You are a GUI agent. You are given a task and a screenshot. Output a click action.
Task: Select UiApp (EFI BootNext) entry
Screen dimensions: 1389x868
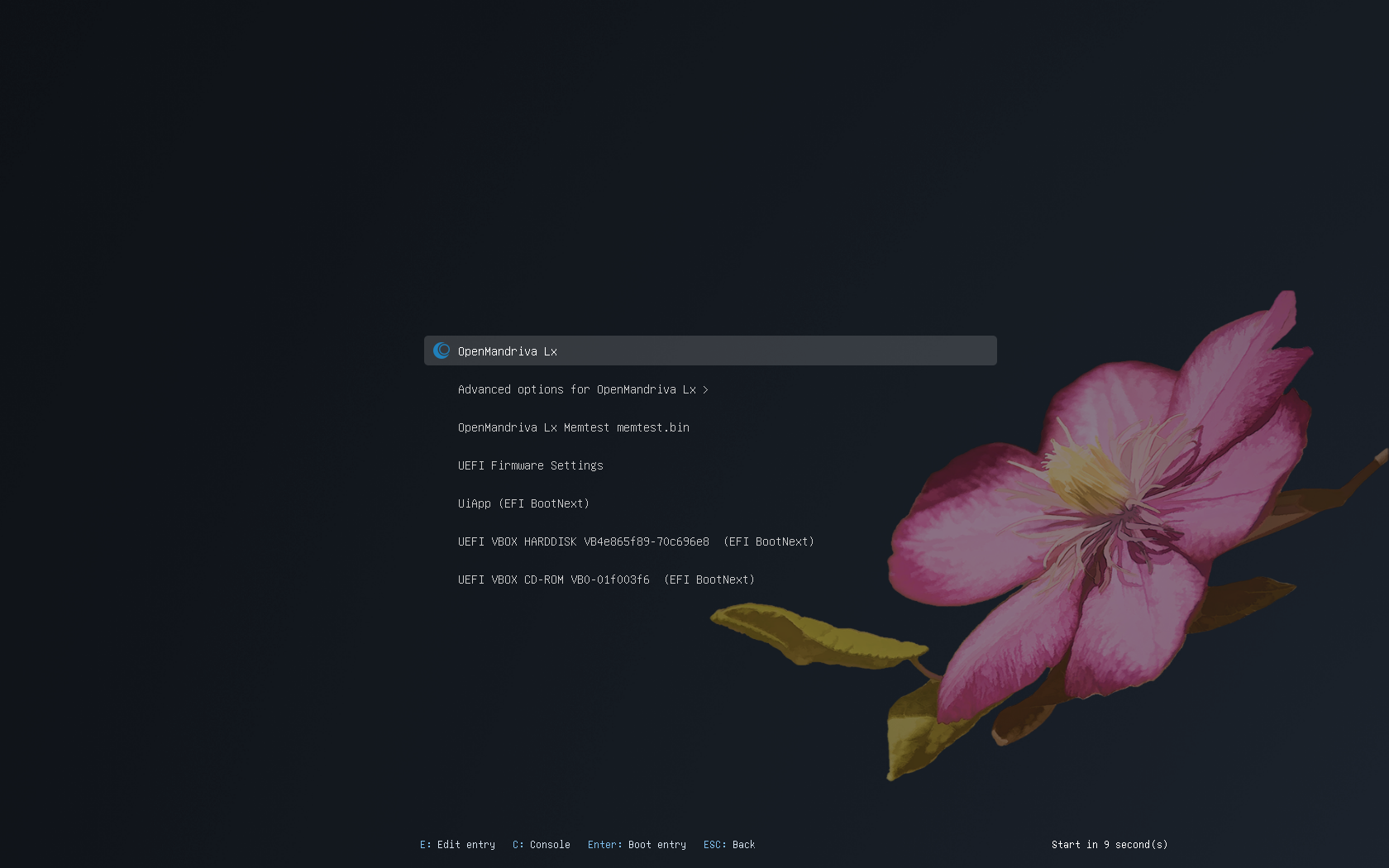click(x=523, y=503)
